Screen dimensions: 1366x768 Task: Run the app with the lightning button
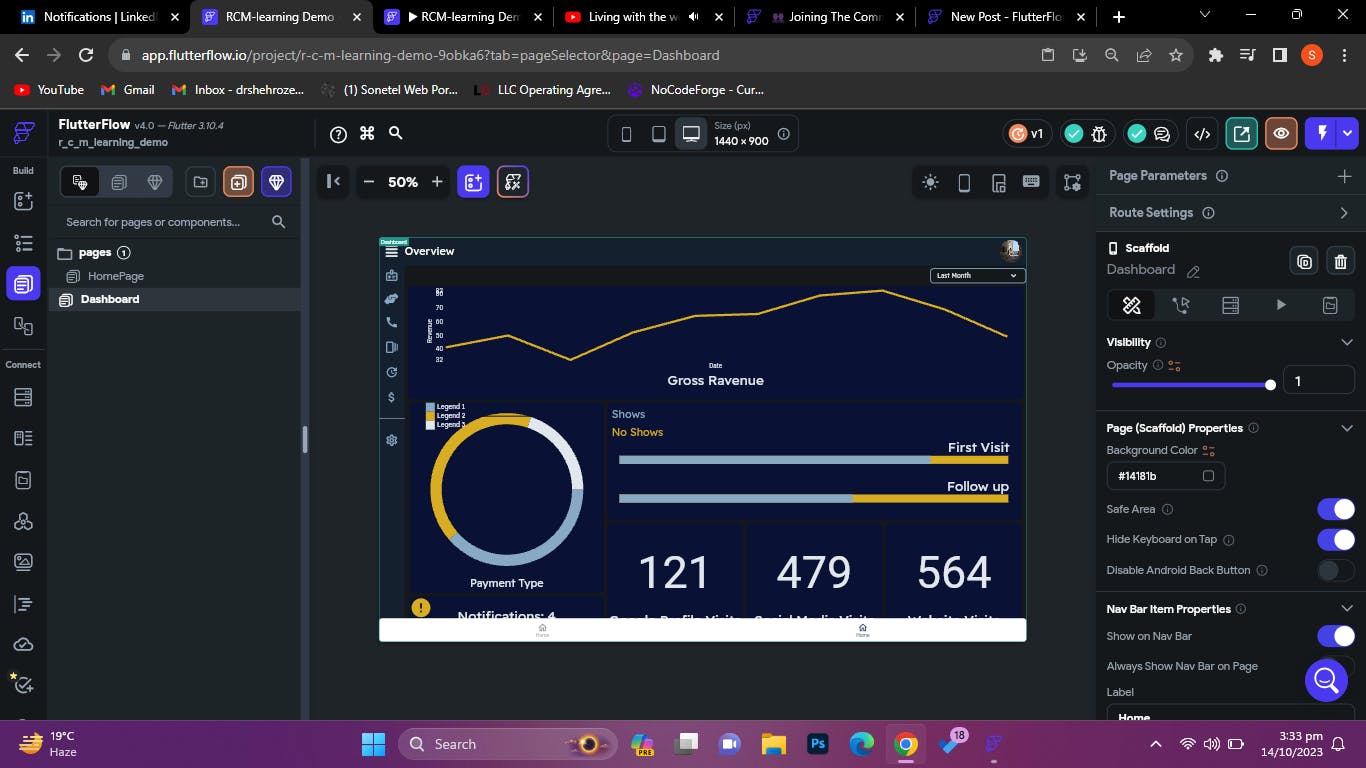pos(1322,134)
